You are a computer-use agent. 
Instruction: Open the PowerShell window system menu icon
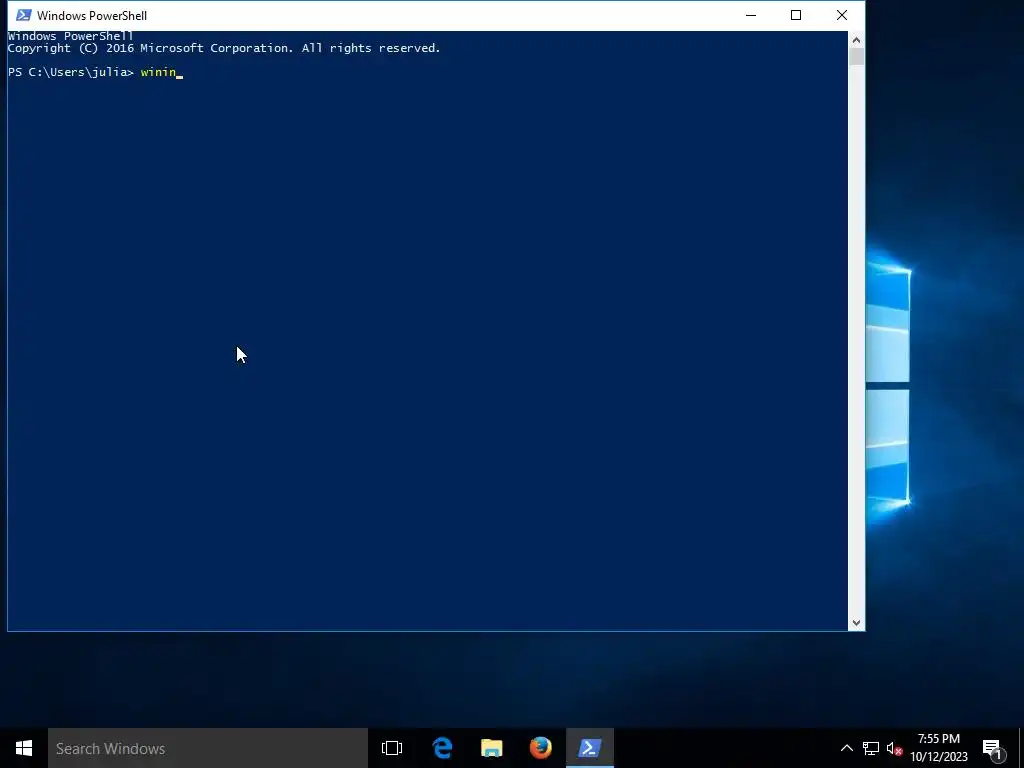point(24,15)
